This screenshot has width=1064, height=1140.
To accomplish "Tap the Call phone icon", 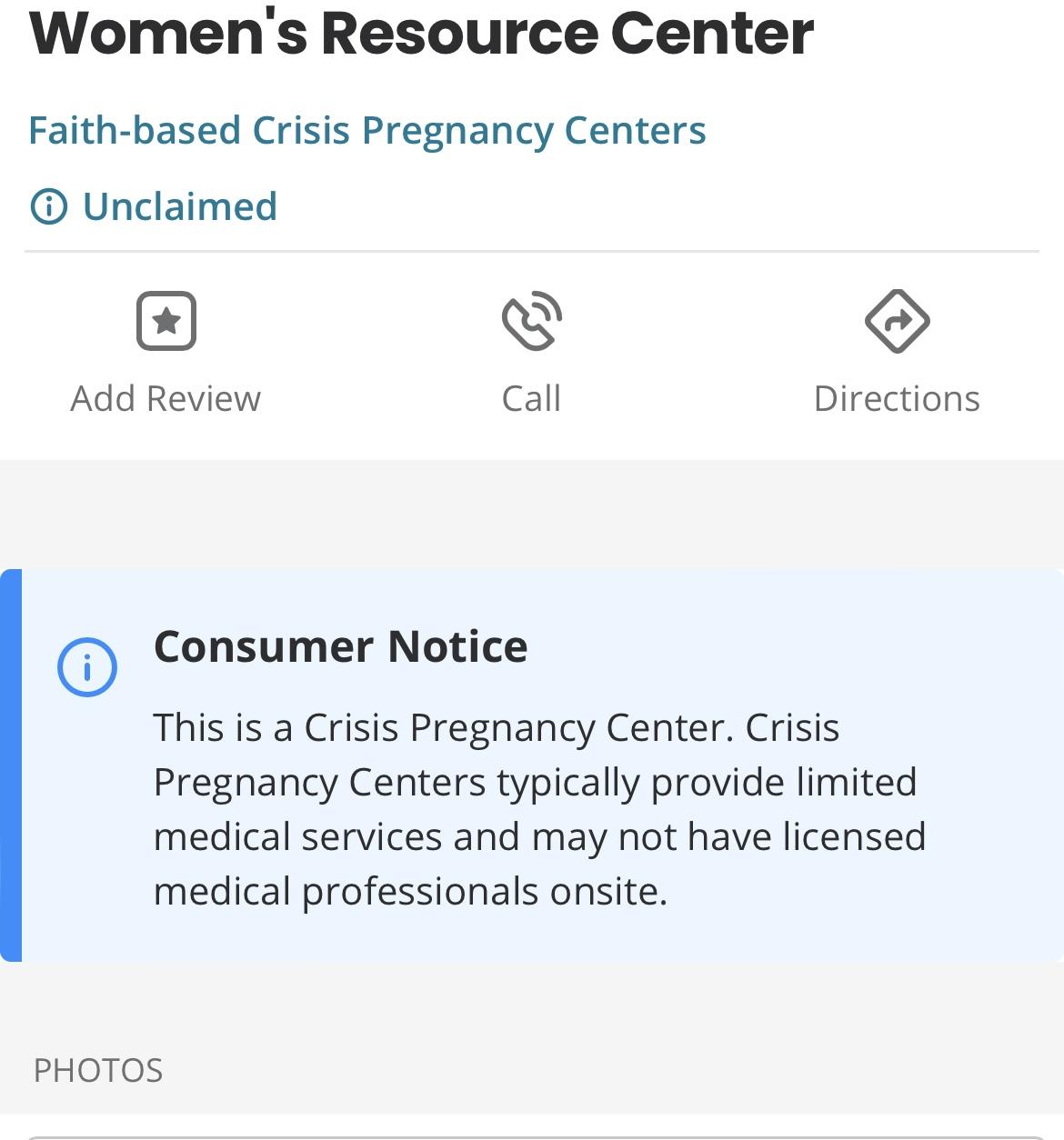I will pyautogui.click(x=532, y=321).
